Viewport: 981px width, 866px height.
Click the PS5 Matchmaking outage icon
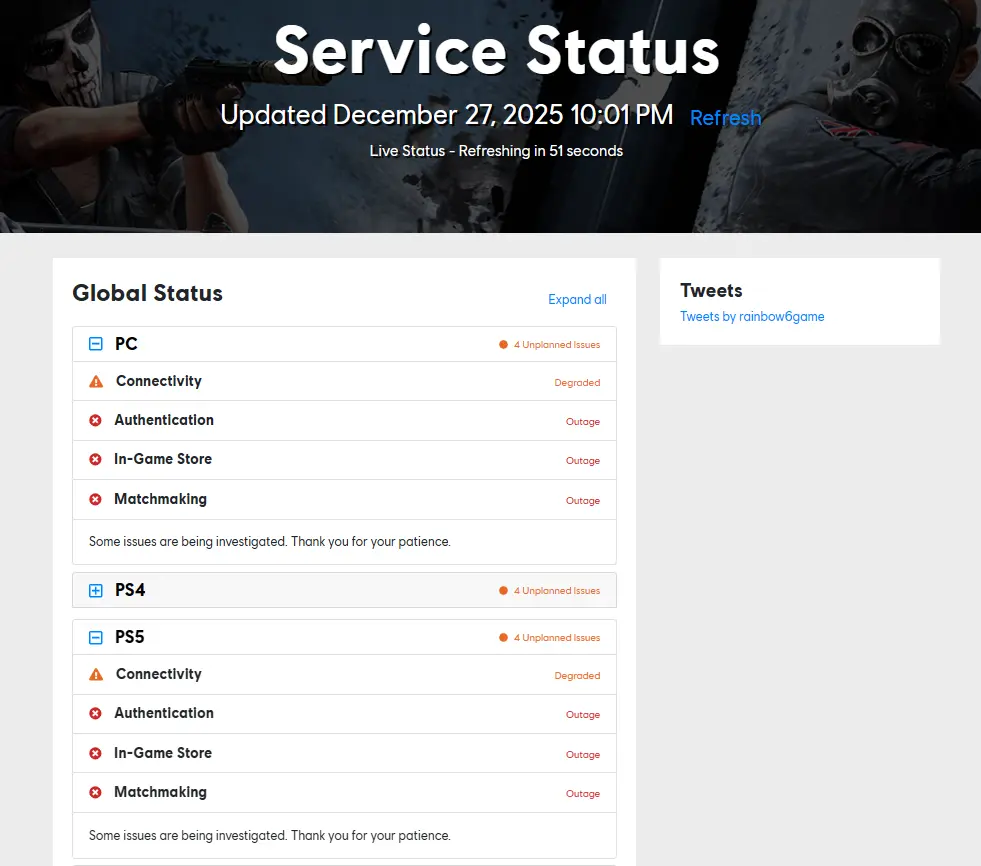[96, 792]
